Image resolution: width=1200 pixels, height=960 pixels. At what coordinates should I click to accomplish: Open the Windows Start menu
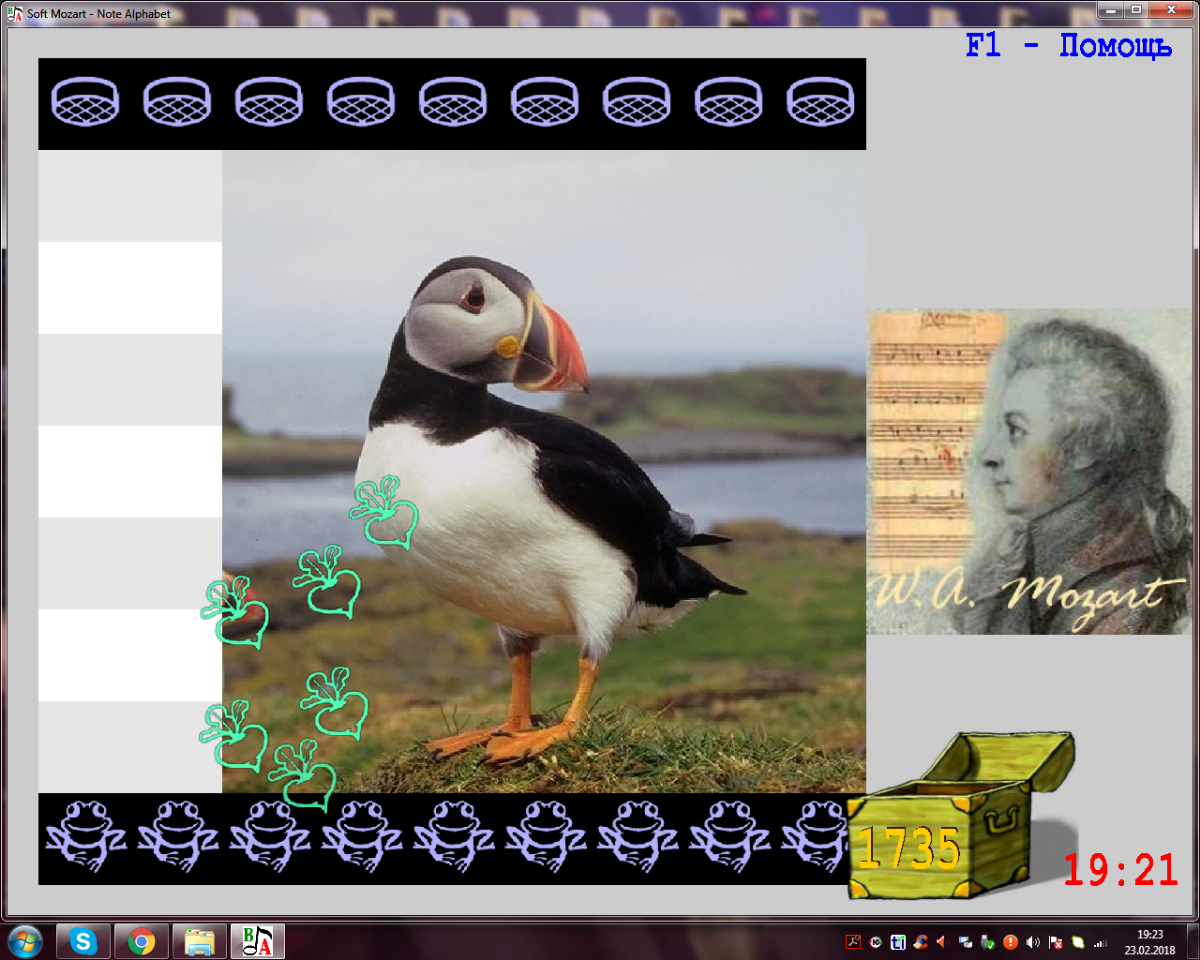tap(24, 941)
